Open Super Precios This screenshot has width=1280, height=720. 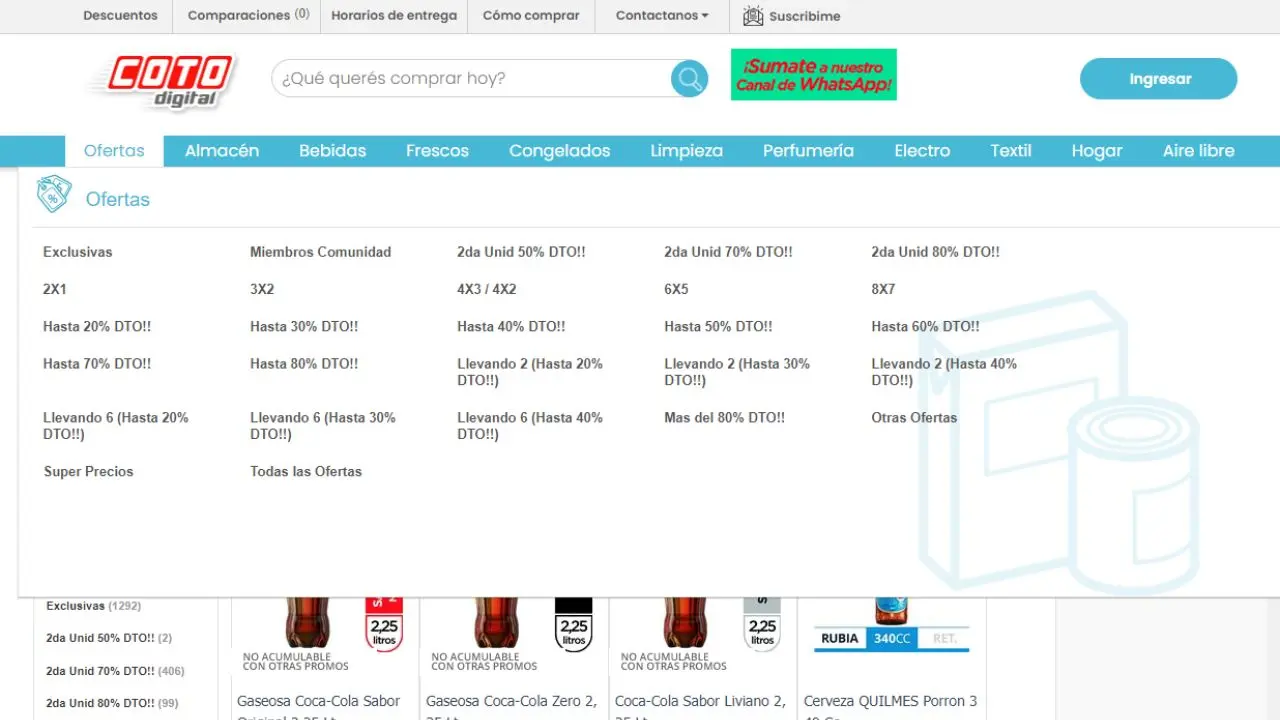pyautogui.click(x=88, y=472)
